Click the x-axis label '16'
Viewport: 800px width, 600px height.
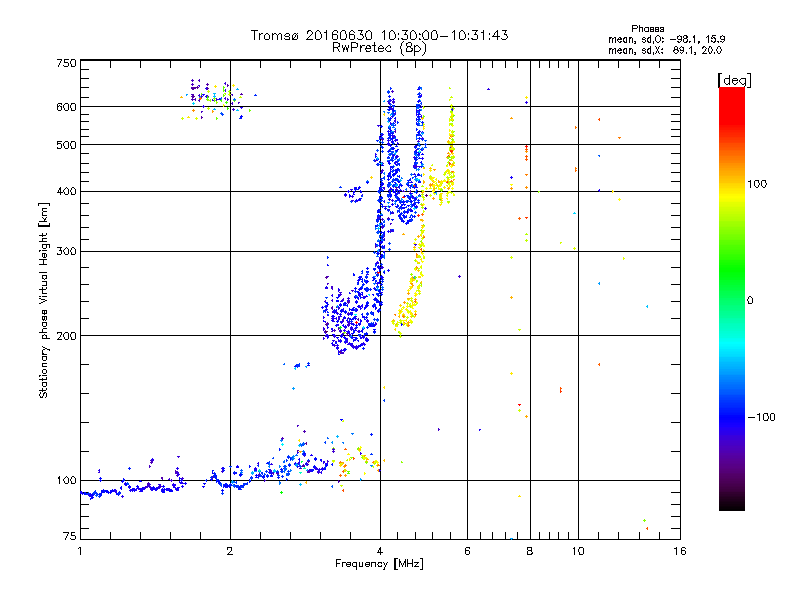(680, 551)
